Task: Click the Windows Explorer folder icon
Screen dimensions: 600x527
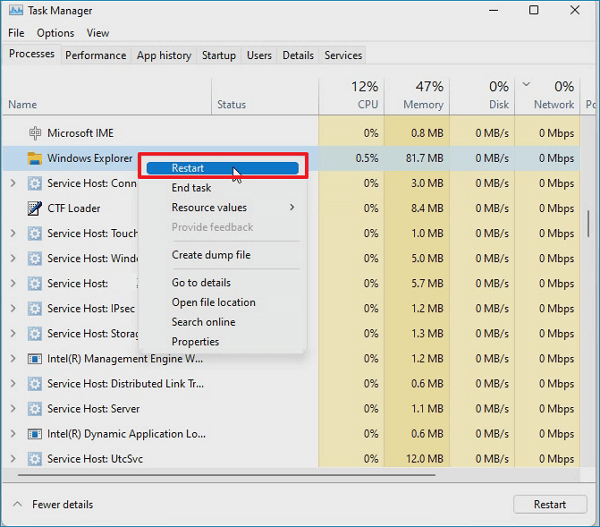Action: tap(35, 158)
